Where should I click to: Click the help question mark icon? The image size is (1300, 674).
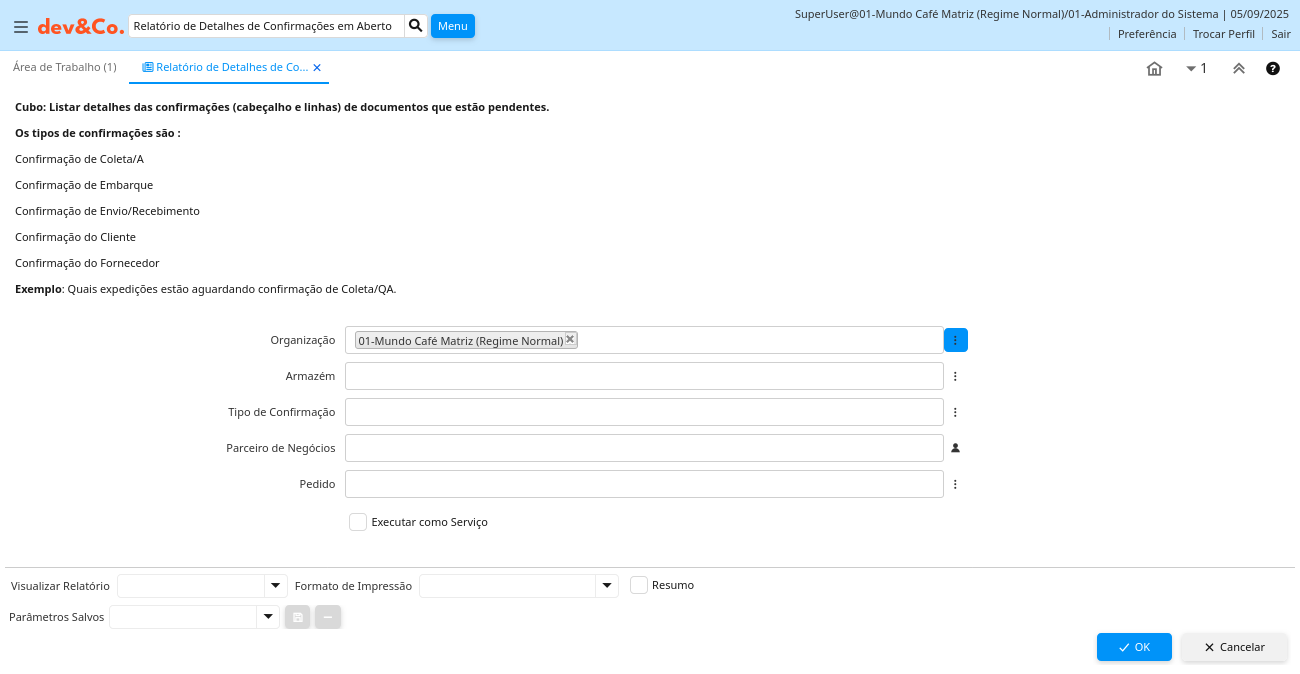point(1272,69)
